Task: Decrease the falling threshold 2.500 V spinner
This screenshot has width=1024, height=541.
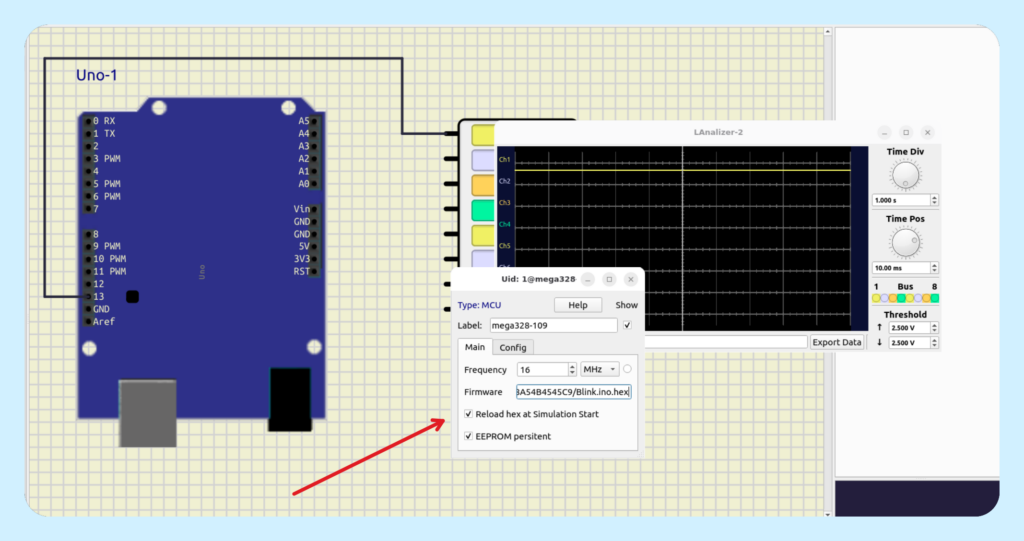Action: point(935,345)
